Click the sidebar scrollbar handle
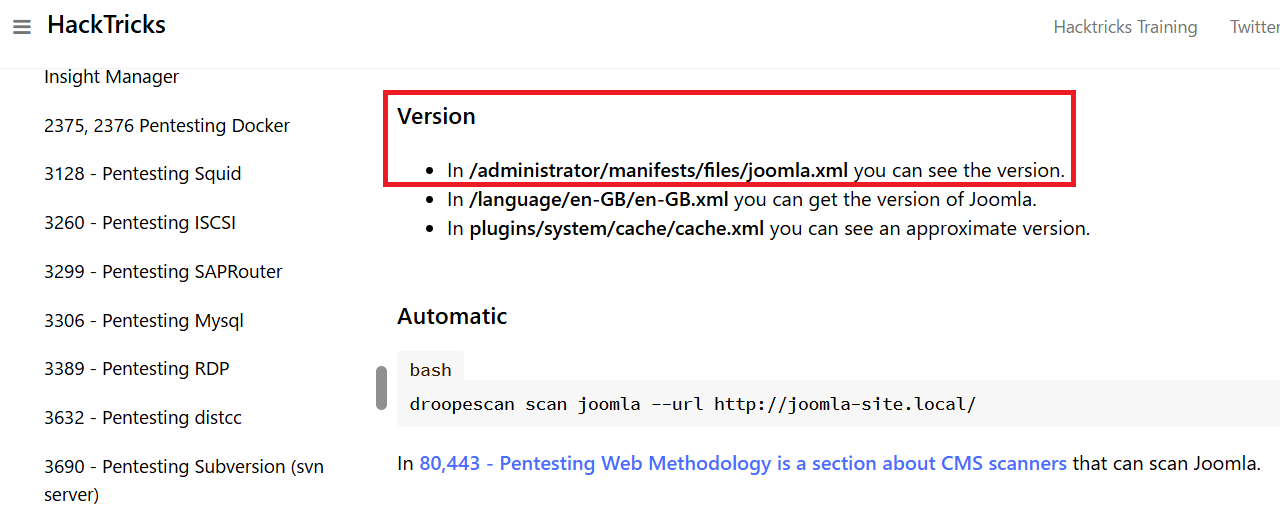Image resolution: width=1280 pixels, height=507 pixels. point(381,388)
